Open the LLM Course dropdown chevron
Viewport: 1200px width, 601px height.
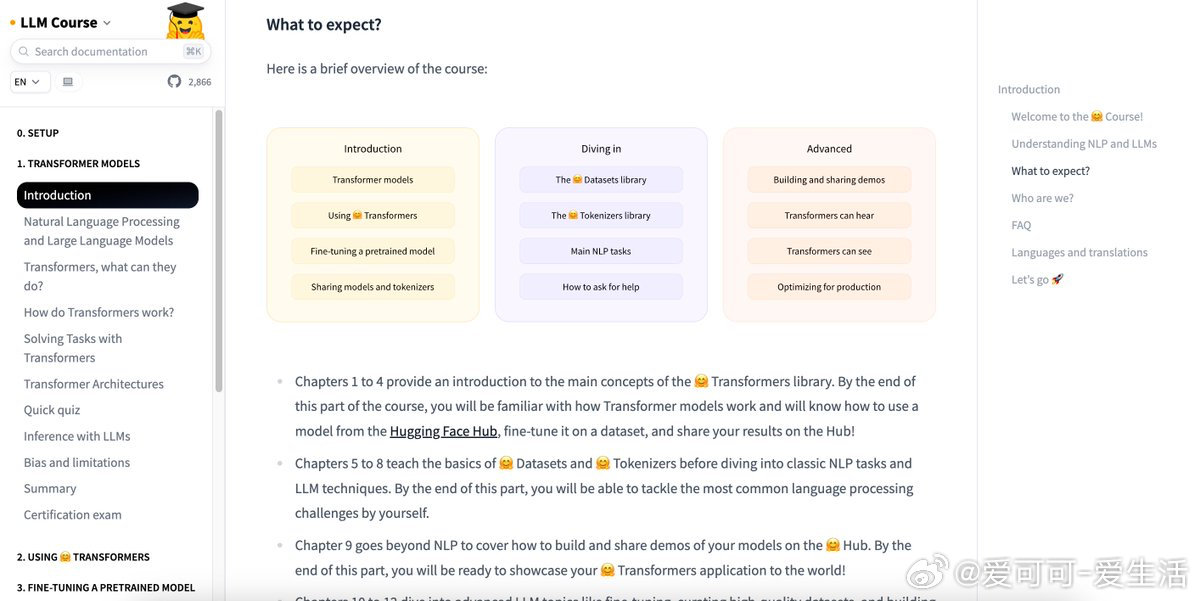point(107,23)
